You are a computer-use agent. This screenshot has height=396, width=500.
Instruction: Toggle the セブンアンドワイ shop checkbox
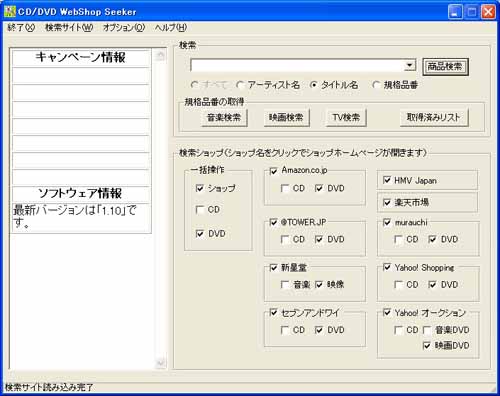click(273, 313)
